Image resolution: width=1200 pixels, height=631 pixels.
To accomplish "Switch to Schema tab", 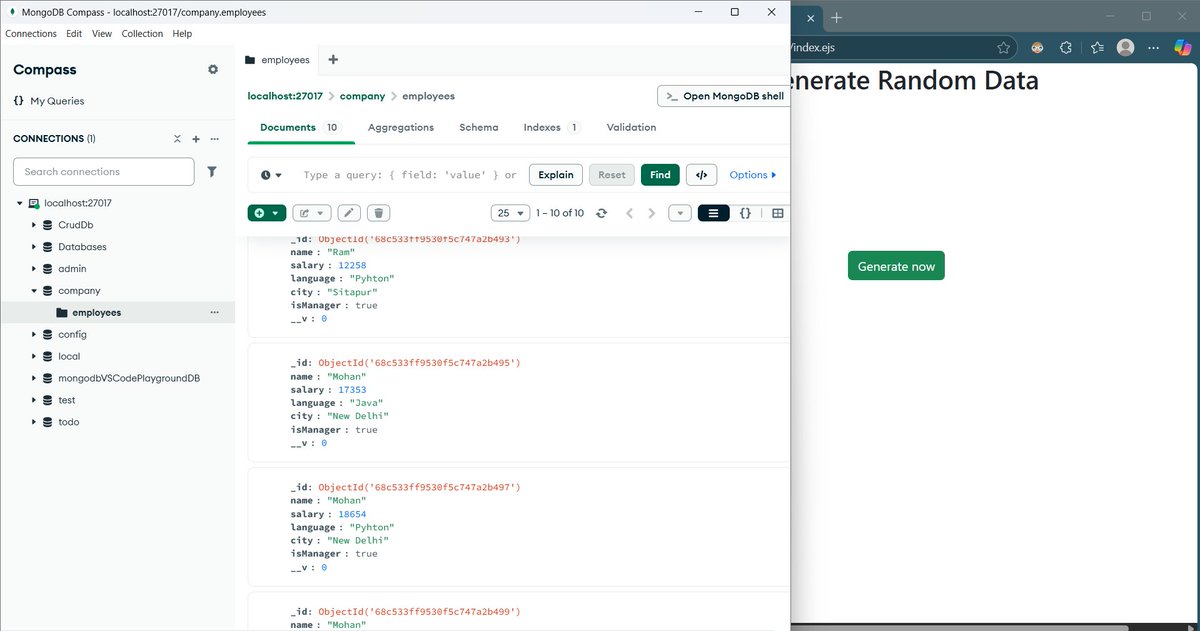I will tap(479, 128).
